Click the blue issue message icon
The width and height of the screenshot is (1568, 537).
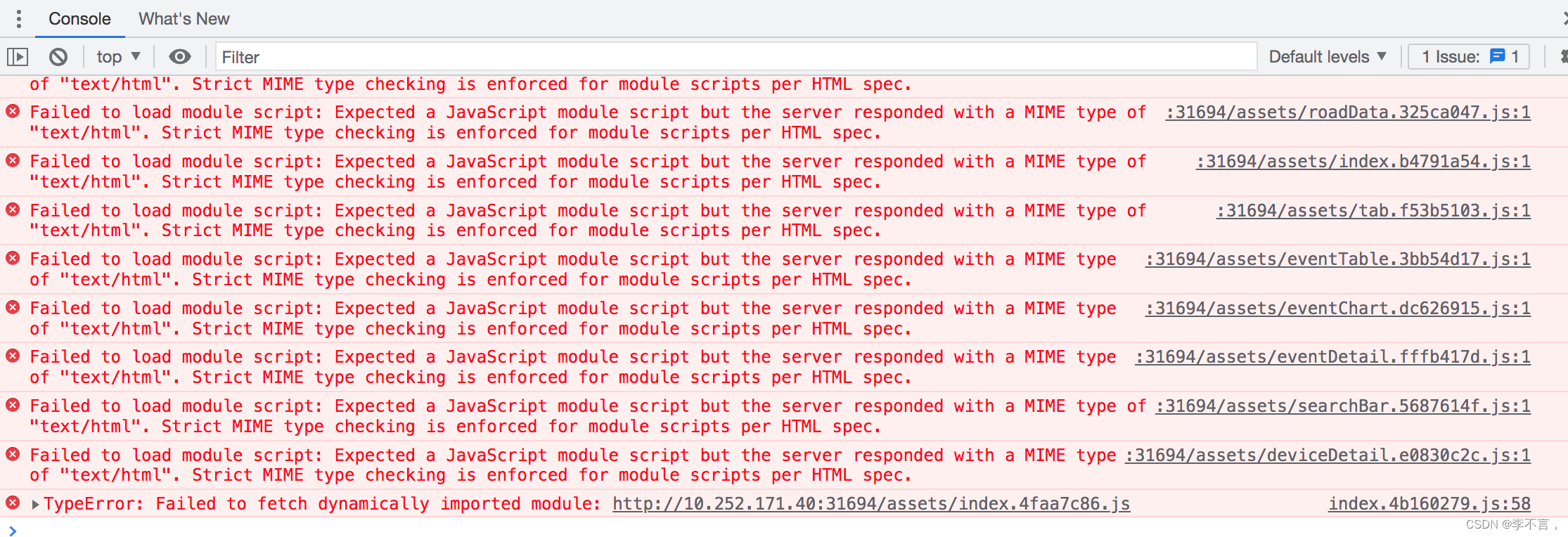(x=1498, y=56)
